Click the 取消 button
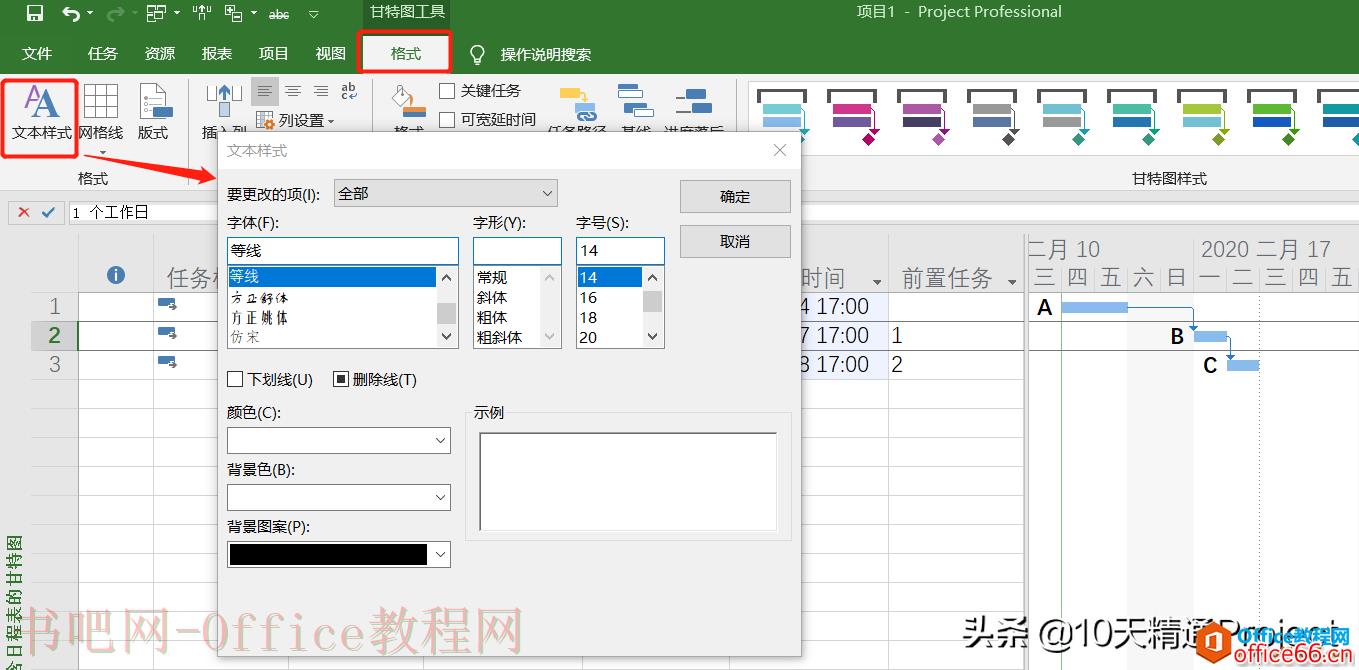 click(735, 242)
